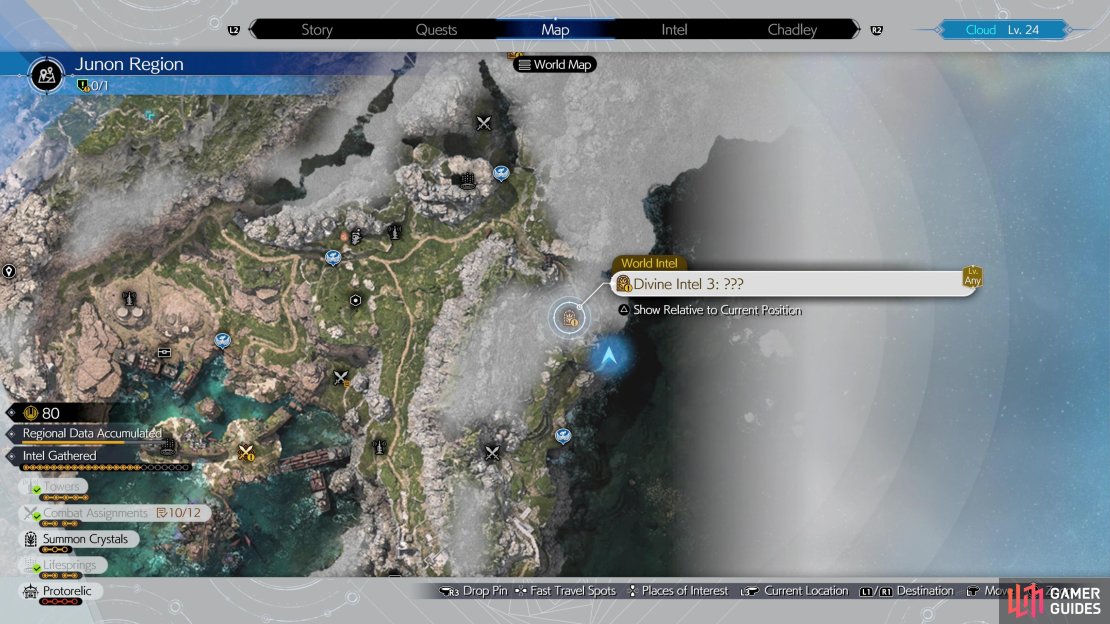1110x624 pixels.
Task: Click the chocobo stop above hexagon marker
Action: coord(333,258)
